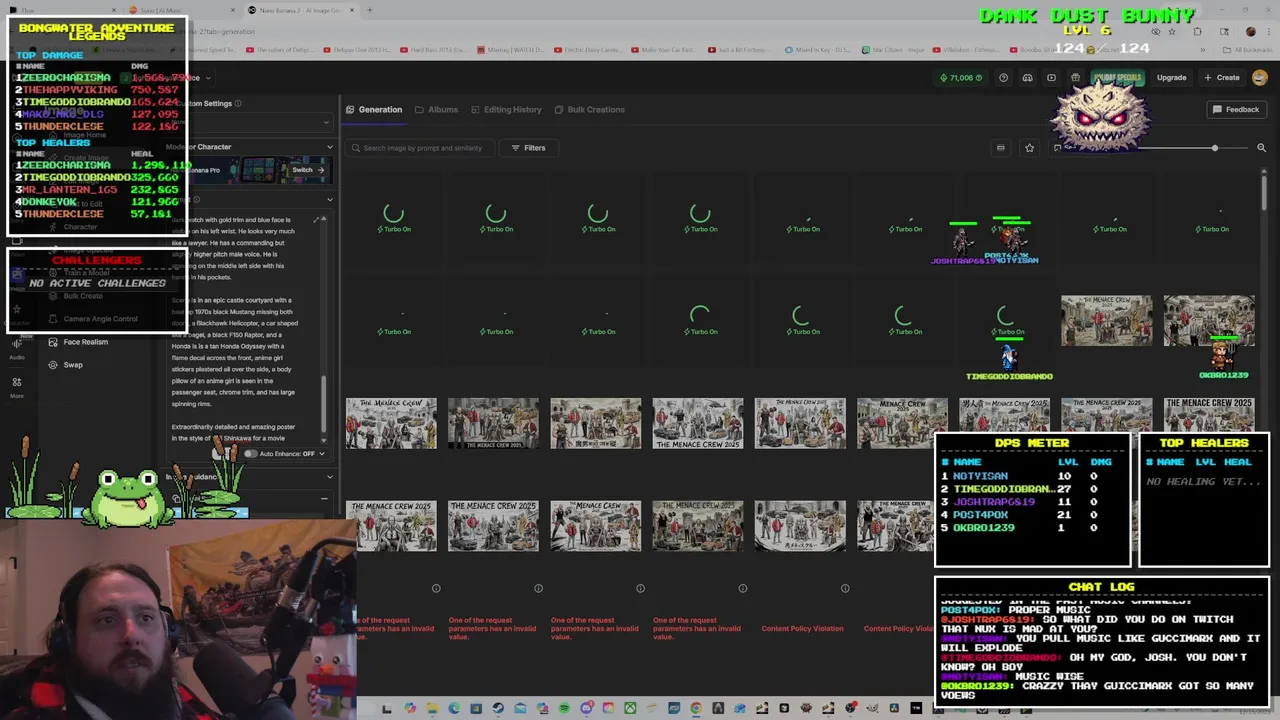Click info icon above the third invalid value error
Image resolution: width=1280 pixels, height=720 pixels.
(640, 588)
